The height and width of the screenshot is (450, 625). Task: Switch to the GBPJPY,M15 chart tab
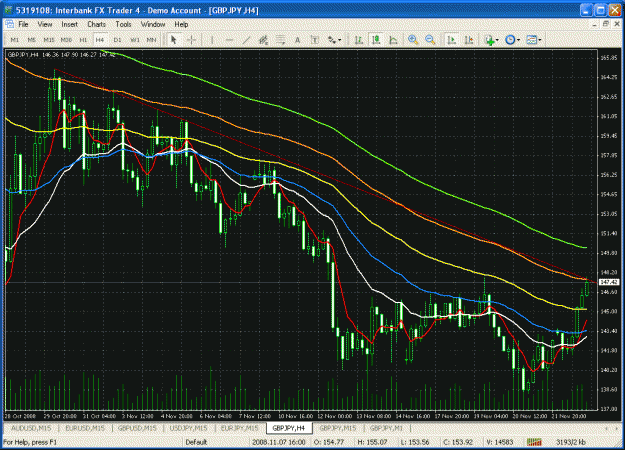tap(338, 428)
